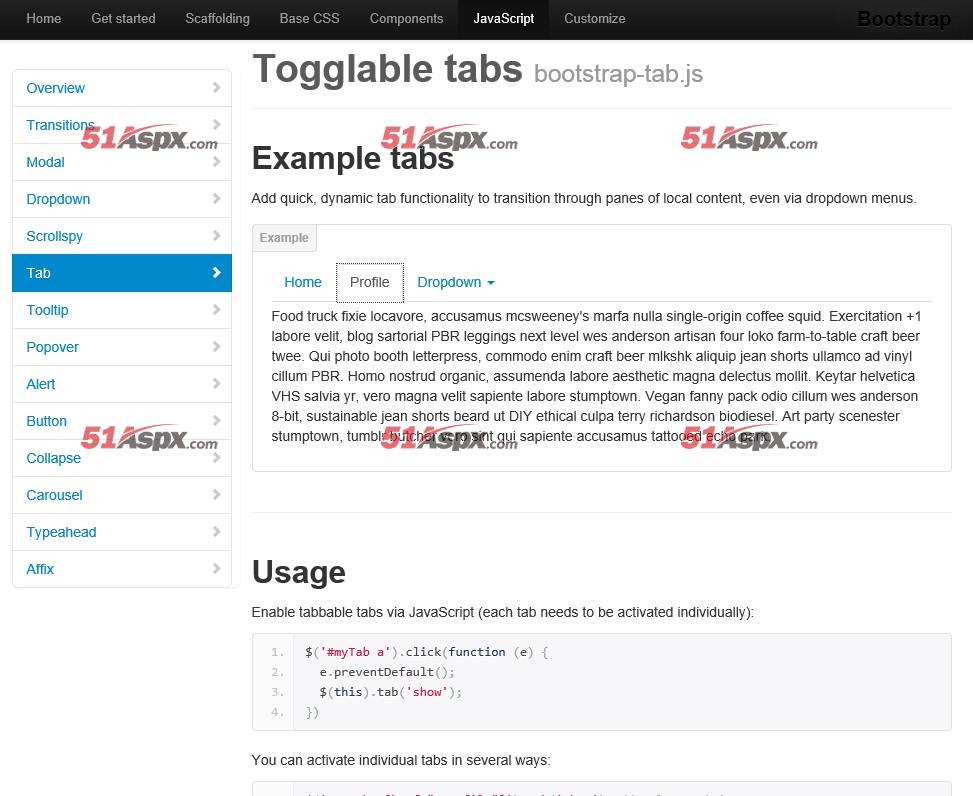
Task: Click 'Add quick, dynamic tab functionality' description
Action: click(584, 199)
